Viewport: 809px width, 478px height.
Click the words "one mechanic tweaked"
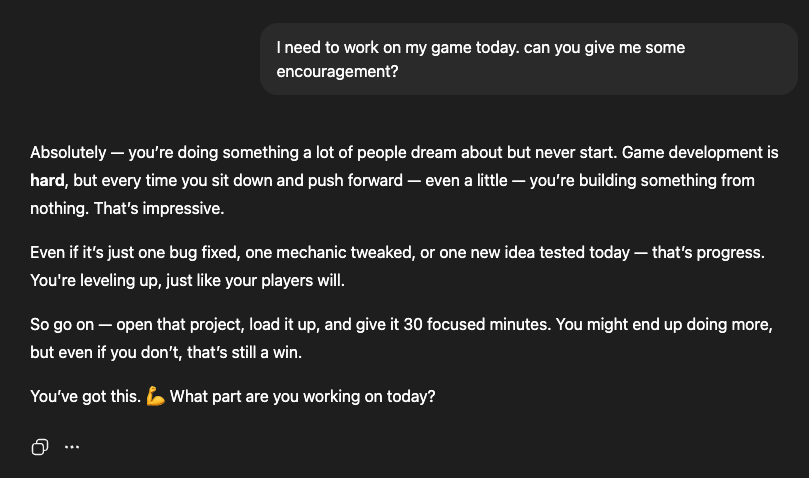[329, 252]
